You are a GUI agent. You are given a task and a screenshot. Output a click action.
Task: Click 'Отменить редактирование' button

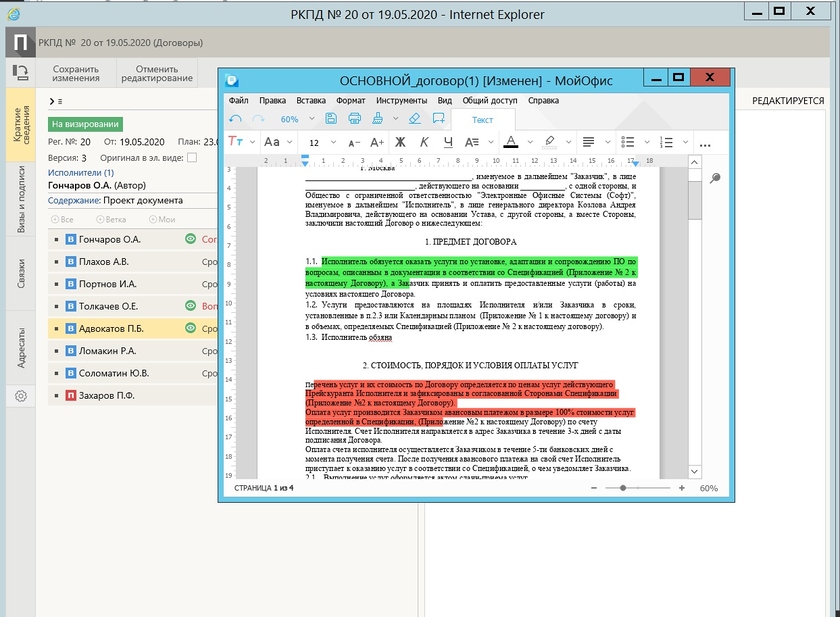click(157, 73)
